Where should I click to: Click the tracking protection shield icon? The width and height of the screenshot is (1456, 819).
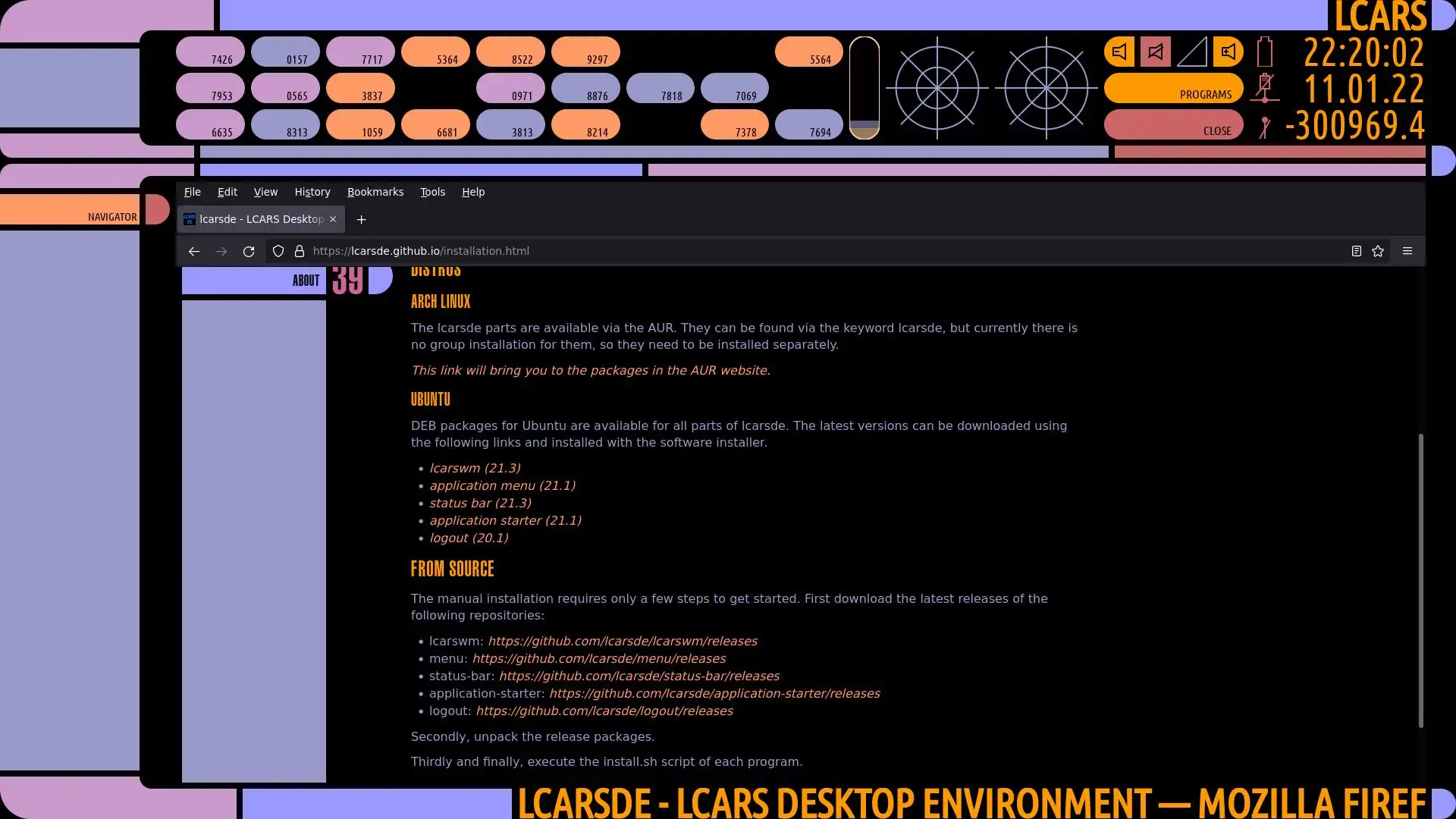pos(278,251)
